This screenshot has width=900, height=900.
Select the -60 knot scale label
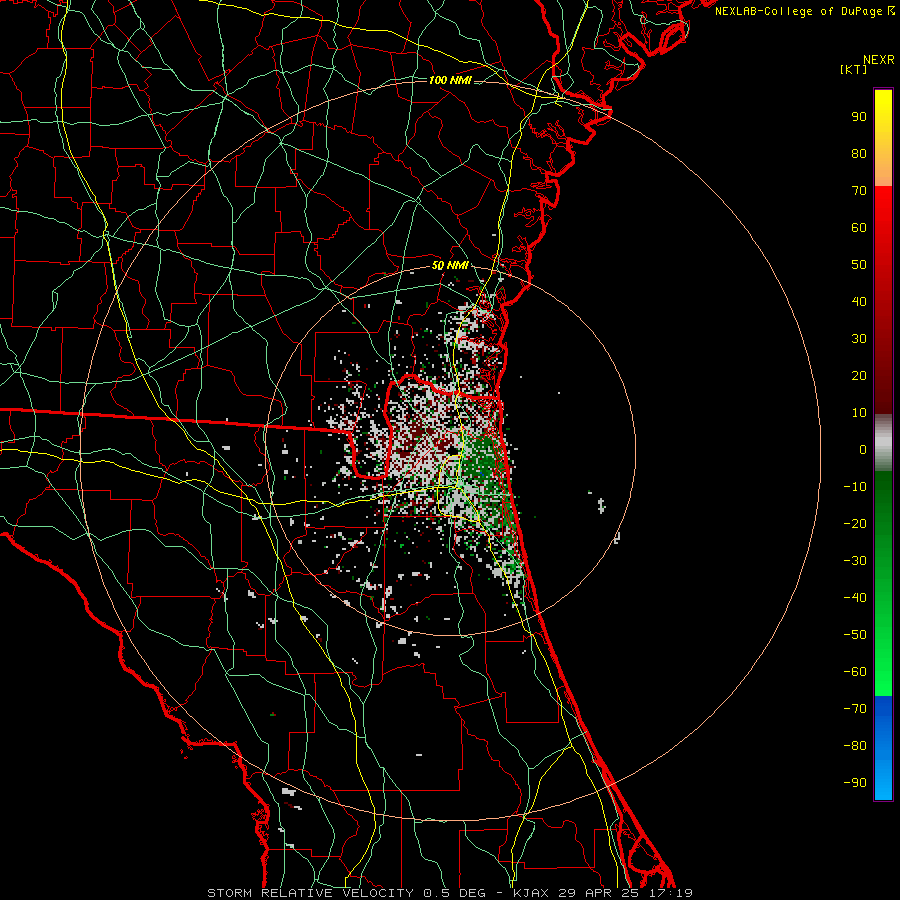pos(855,672)
